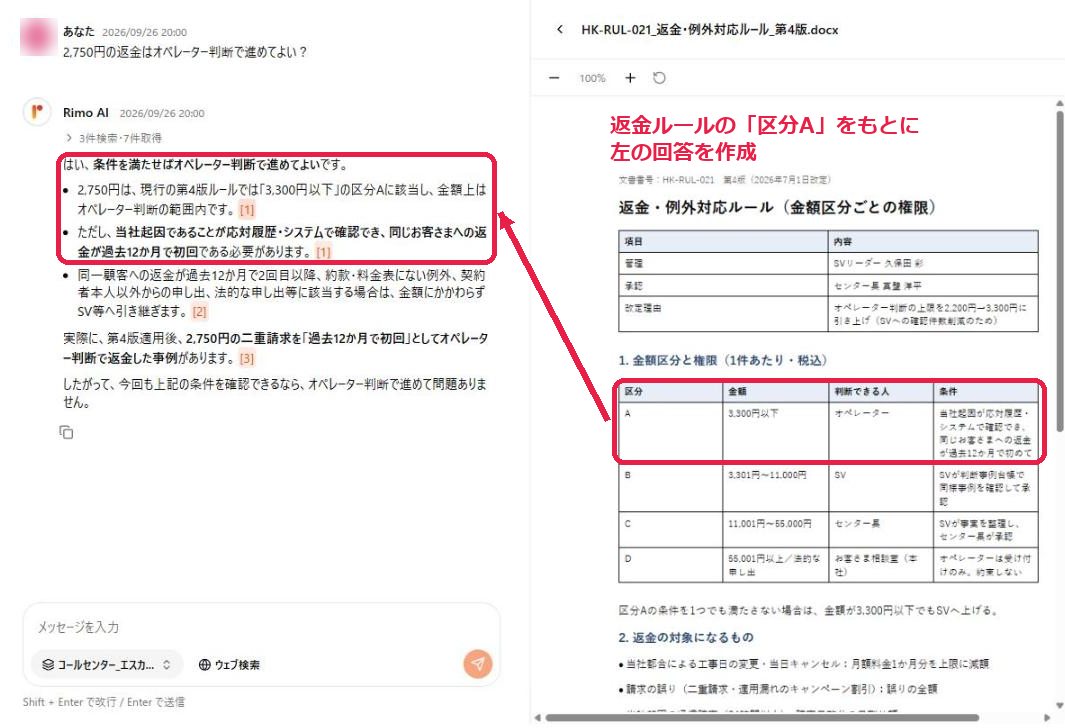The image size is (1065, 728).
Task: Click the 3,300円以下 amount cell
Action: 775,431
